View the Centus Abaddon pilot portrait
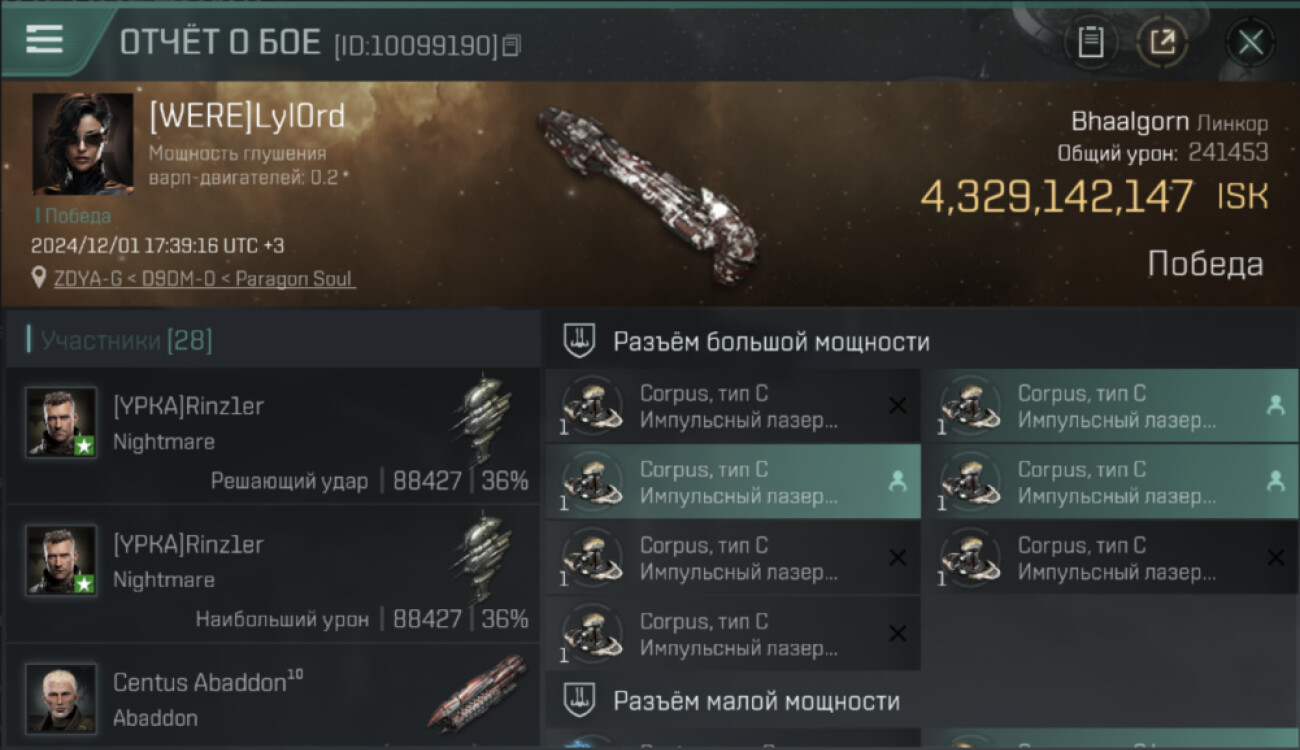 (x=61, y=698)
